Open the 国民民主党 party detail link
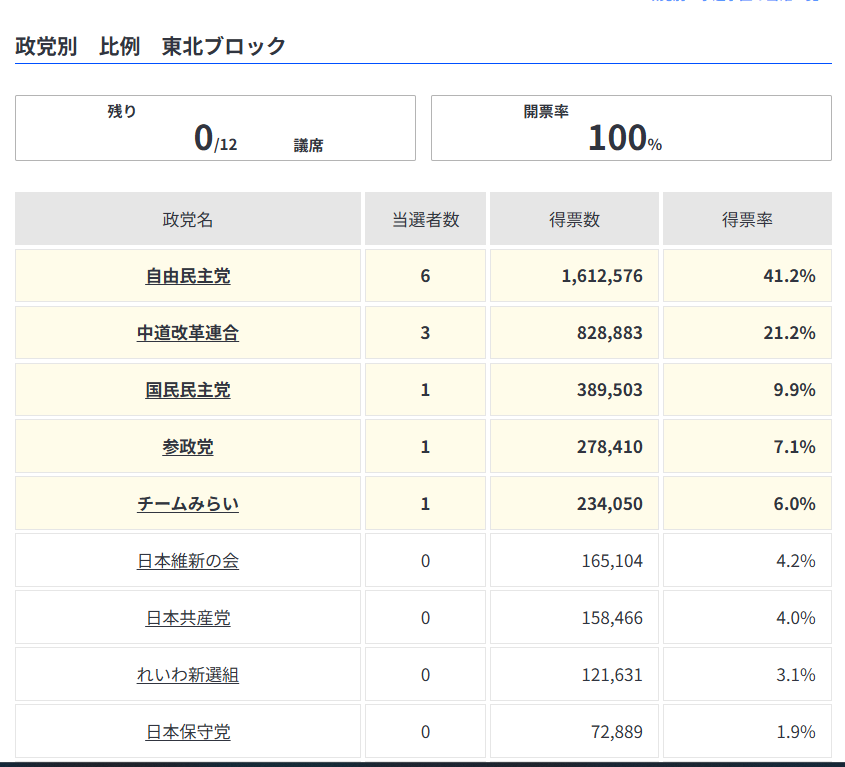This screenshot has width=845, height=767. point(186,389)
